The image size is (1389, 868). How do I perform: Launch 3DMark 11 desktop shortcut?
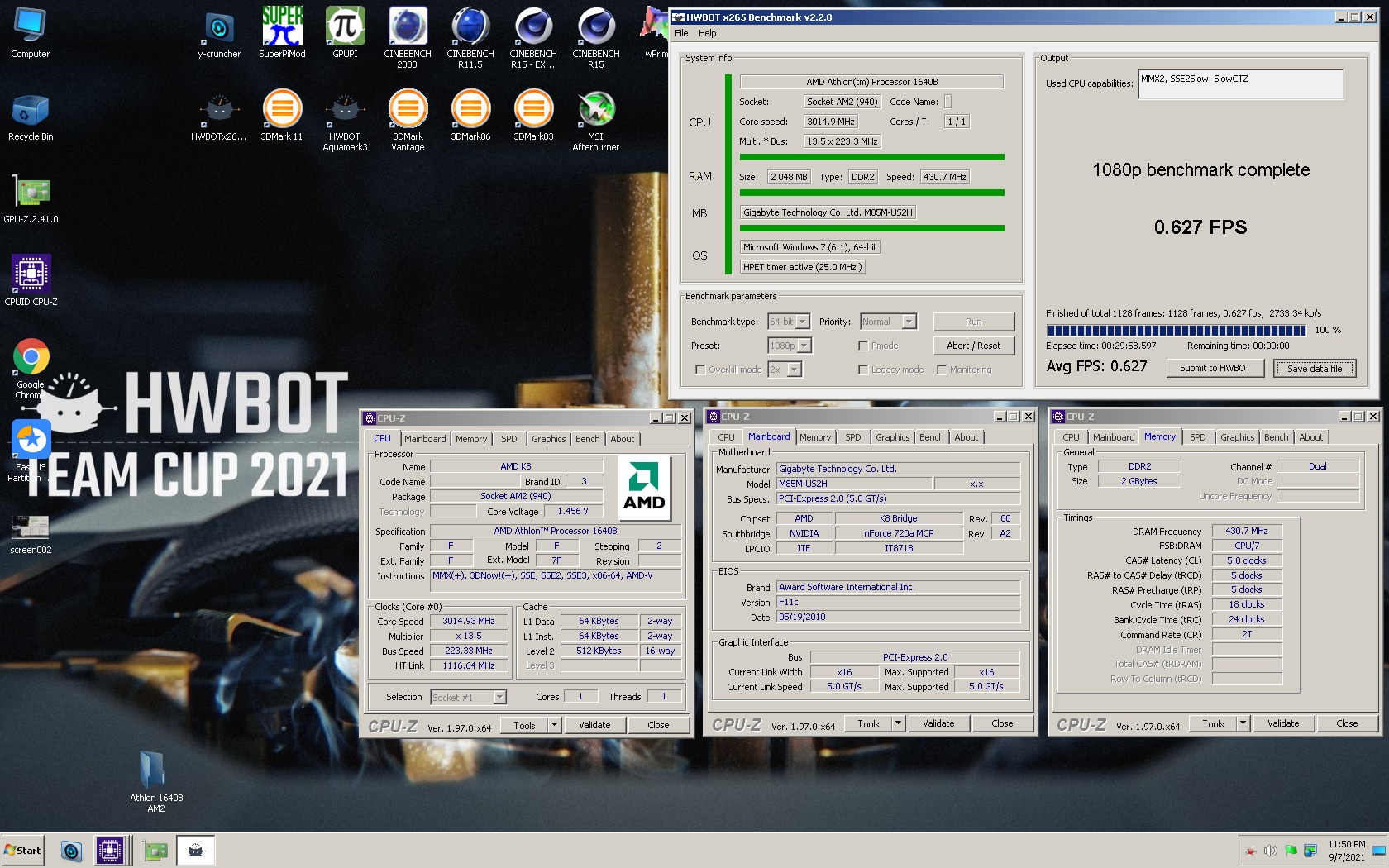[282, 117]
